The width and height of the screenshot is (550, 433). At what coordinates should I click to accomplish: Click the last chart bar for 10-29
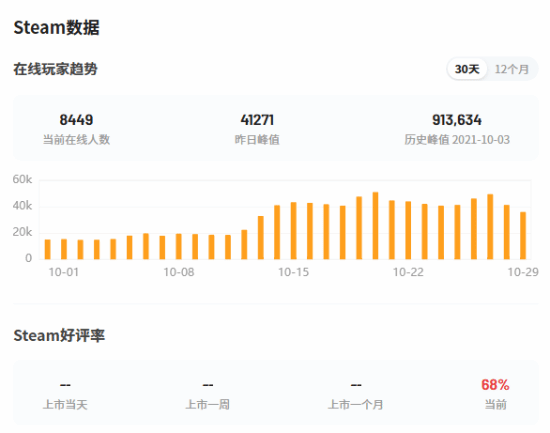click(523, 235)
